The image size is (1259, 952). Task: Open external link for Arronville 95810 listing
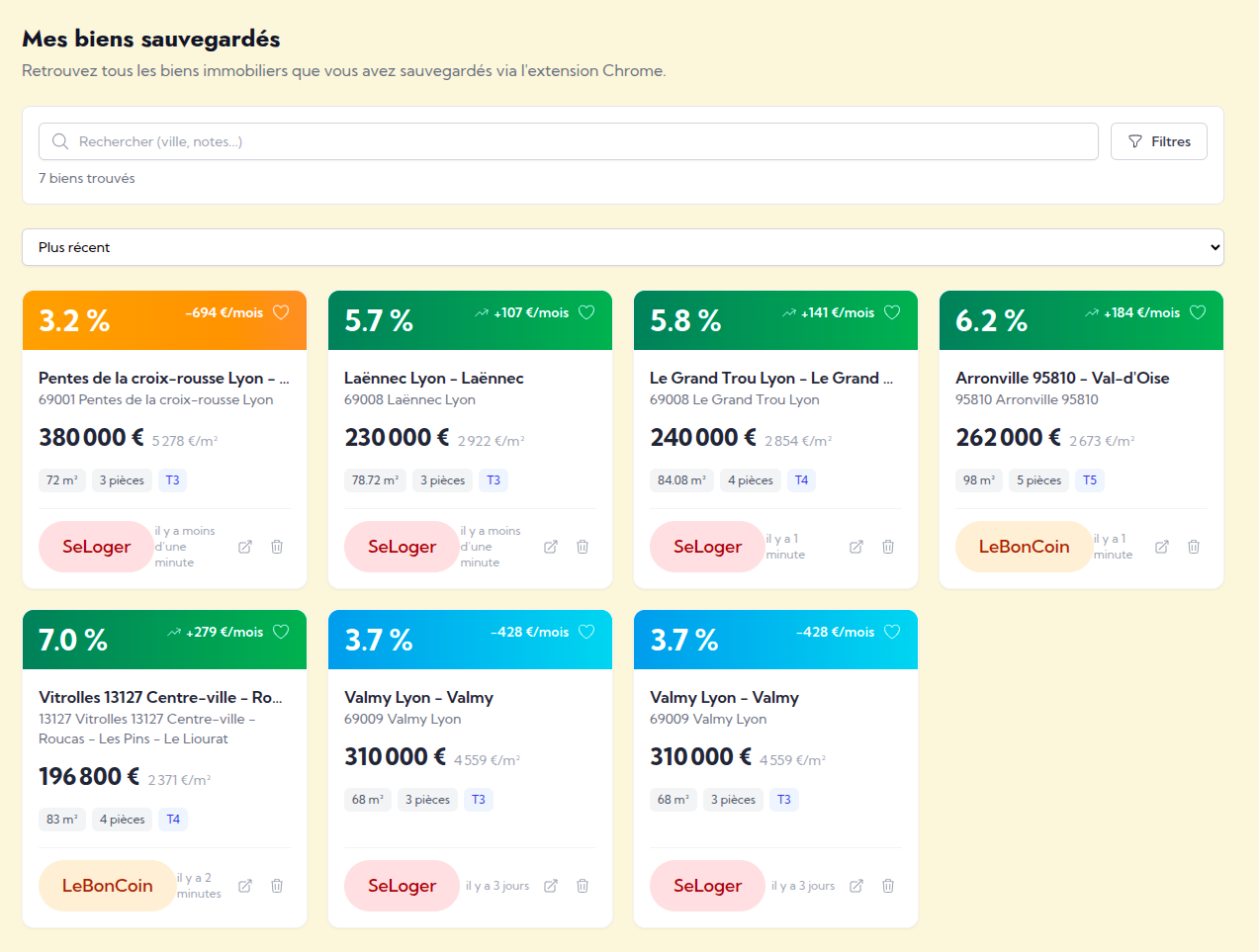pos(1162,547)
